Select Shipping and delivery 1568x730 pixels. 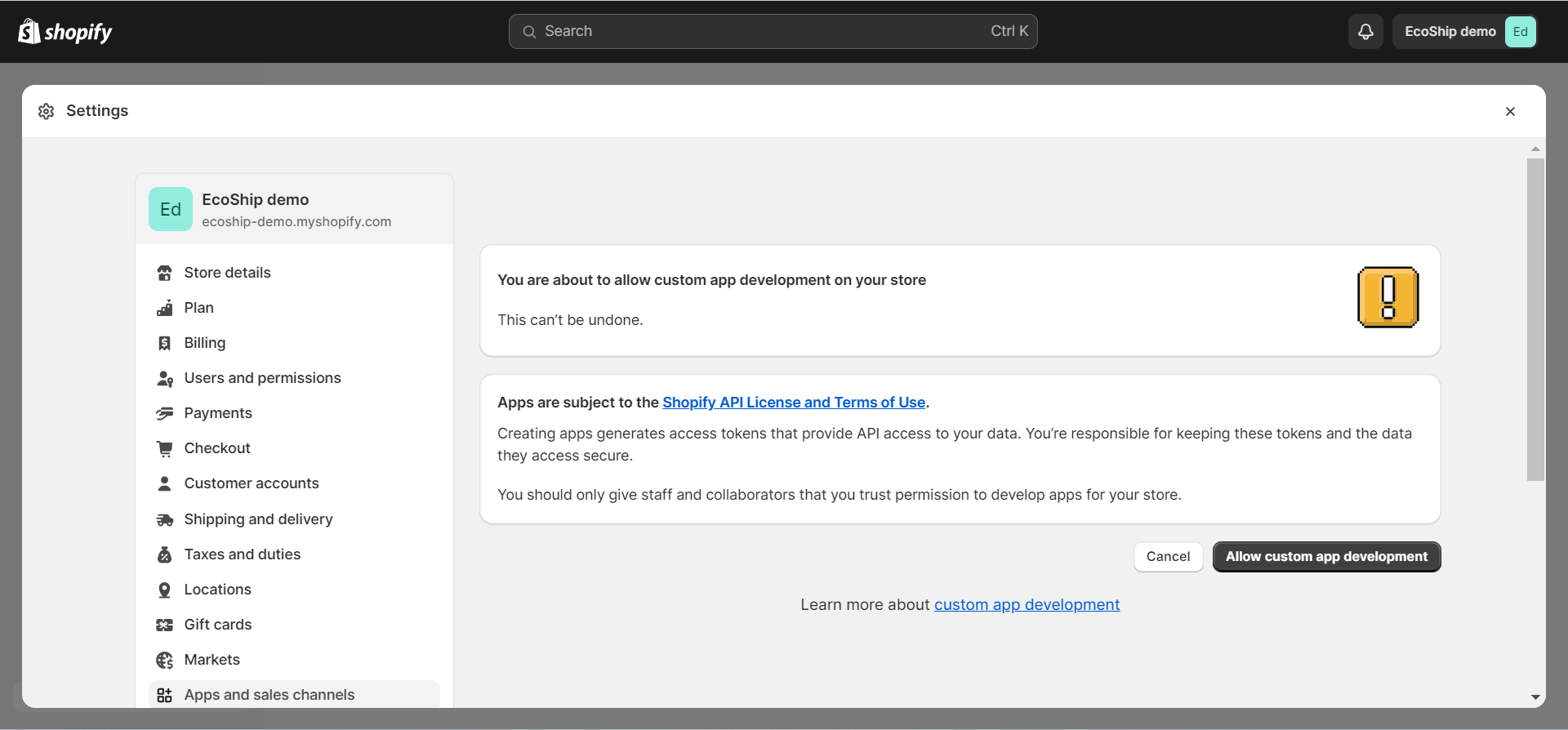294,519
